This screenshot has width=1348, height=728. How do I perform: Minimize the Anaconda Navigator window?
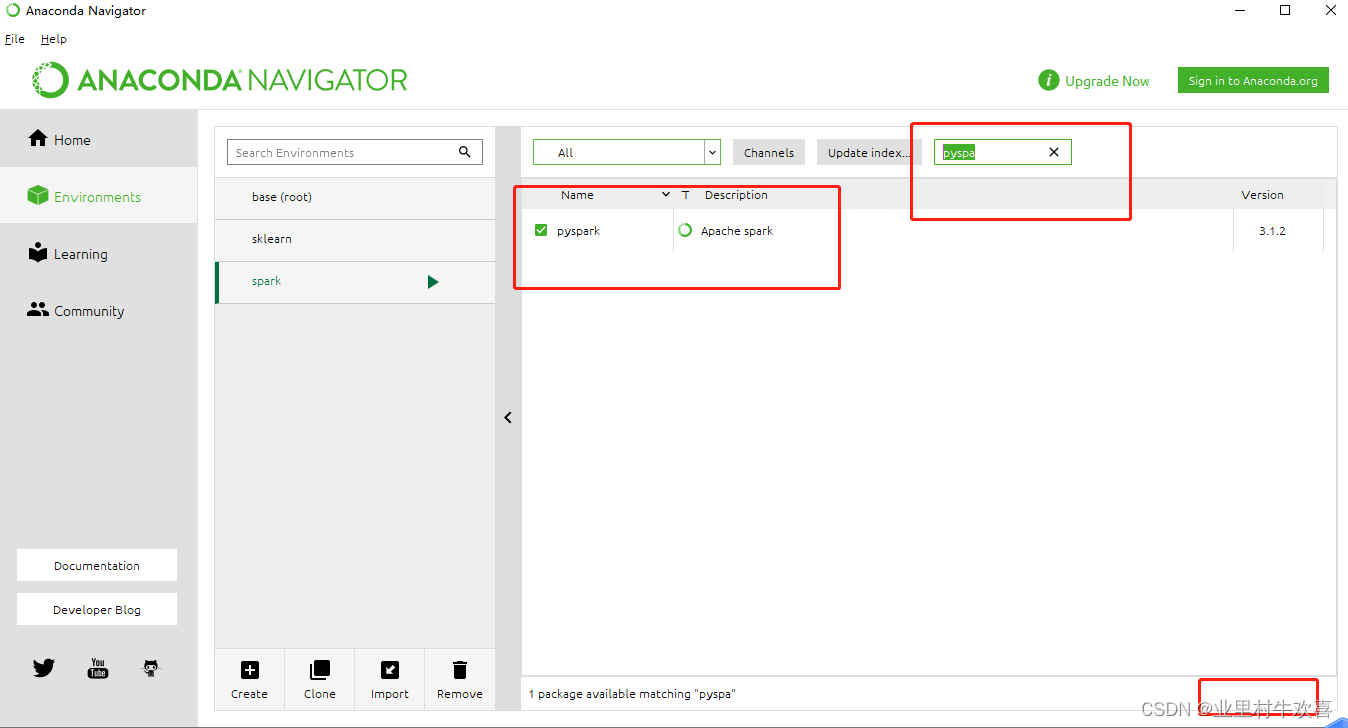click(x=1240, y=11)
